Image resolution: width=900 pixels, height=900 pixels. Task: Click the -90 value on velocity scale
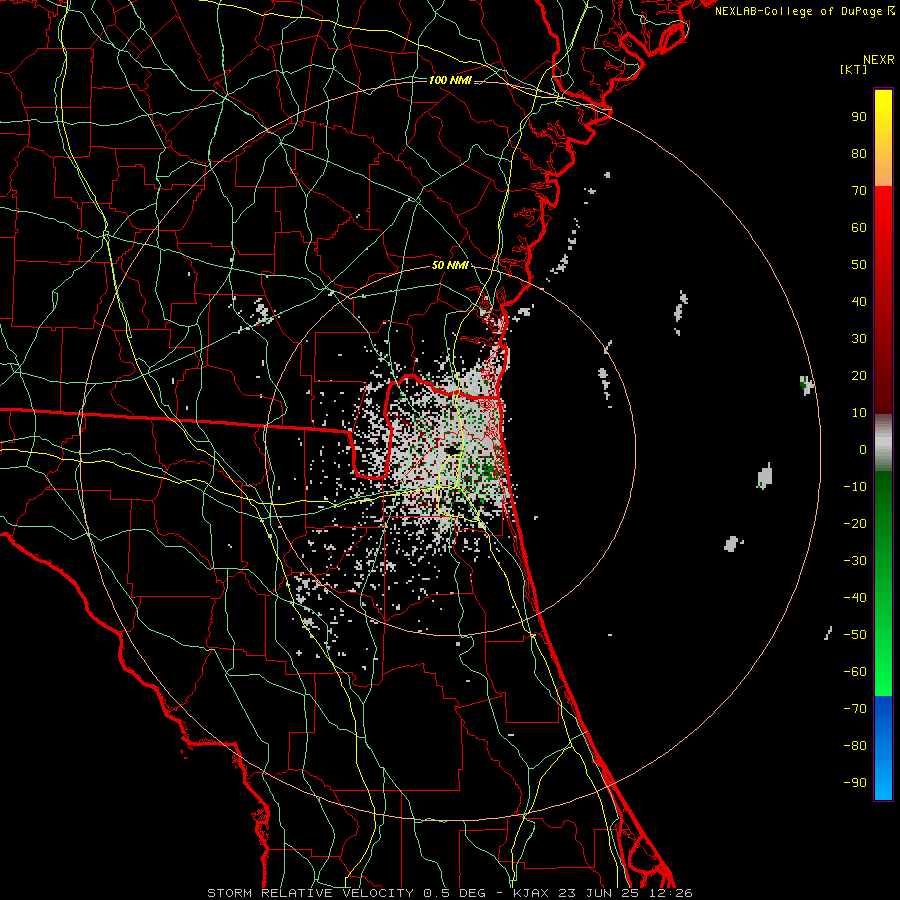point(855,783)
